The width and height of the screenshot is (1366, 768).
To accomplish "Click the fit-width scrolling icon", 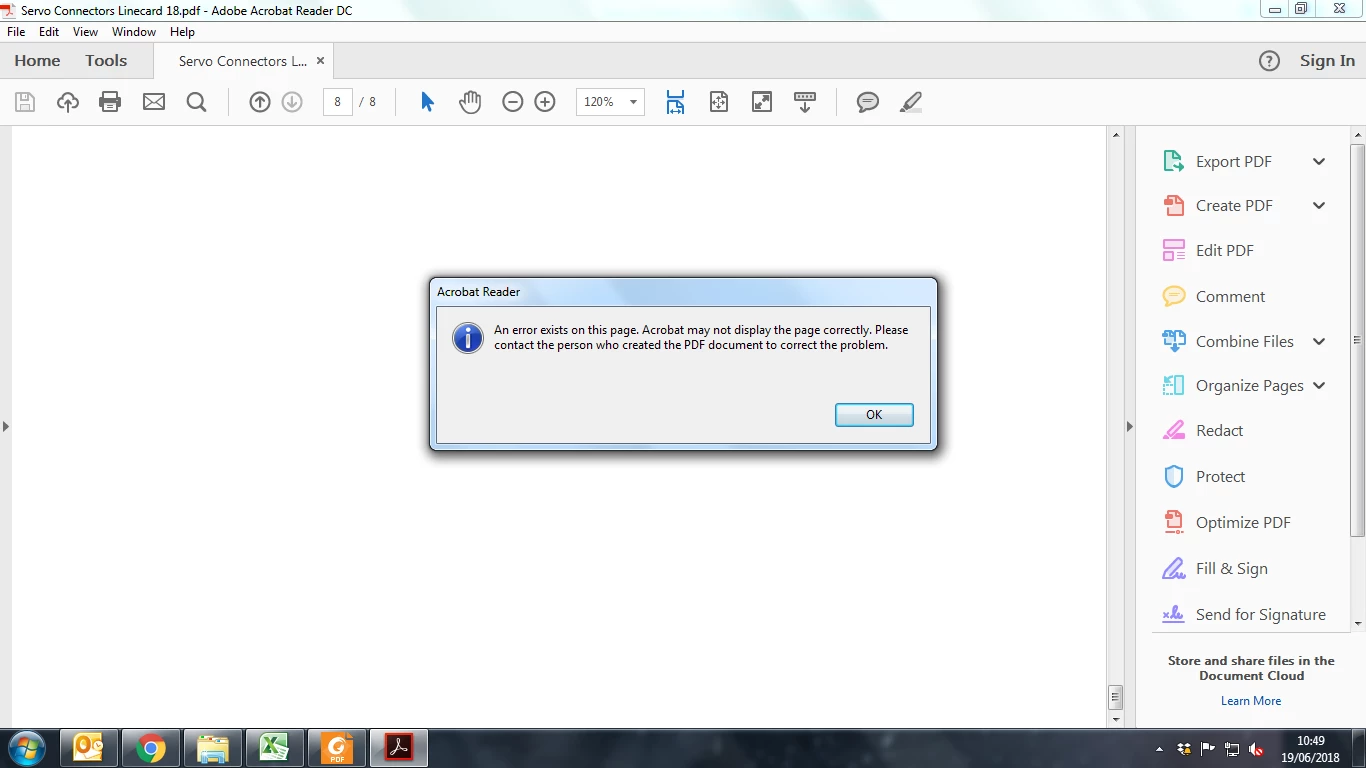I will pos(676,102).
